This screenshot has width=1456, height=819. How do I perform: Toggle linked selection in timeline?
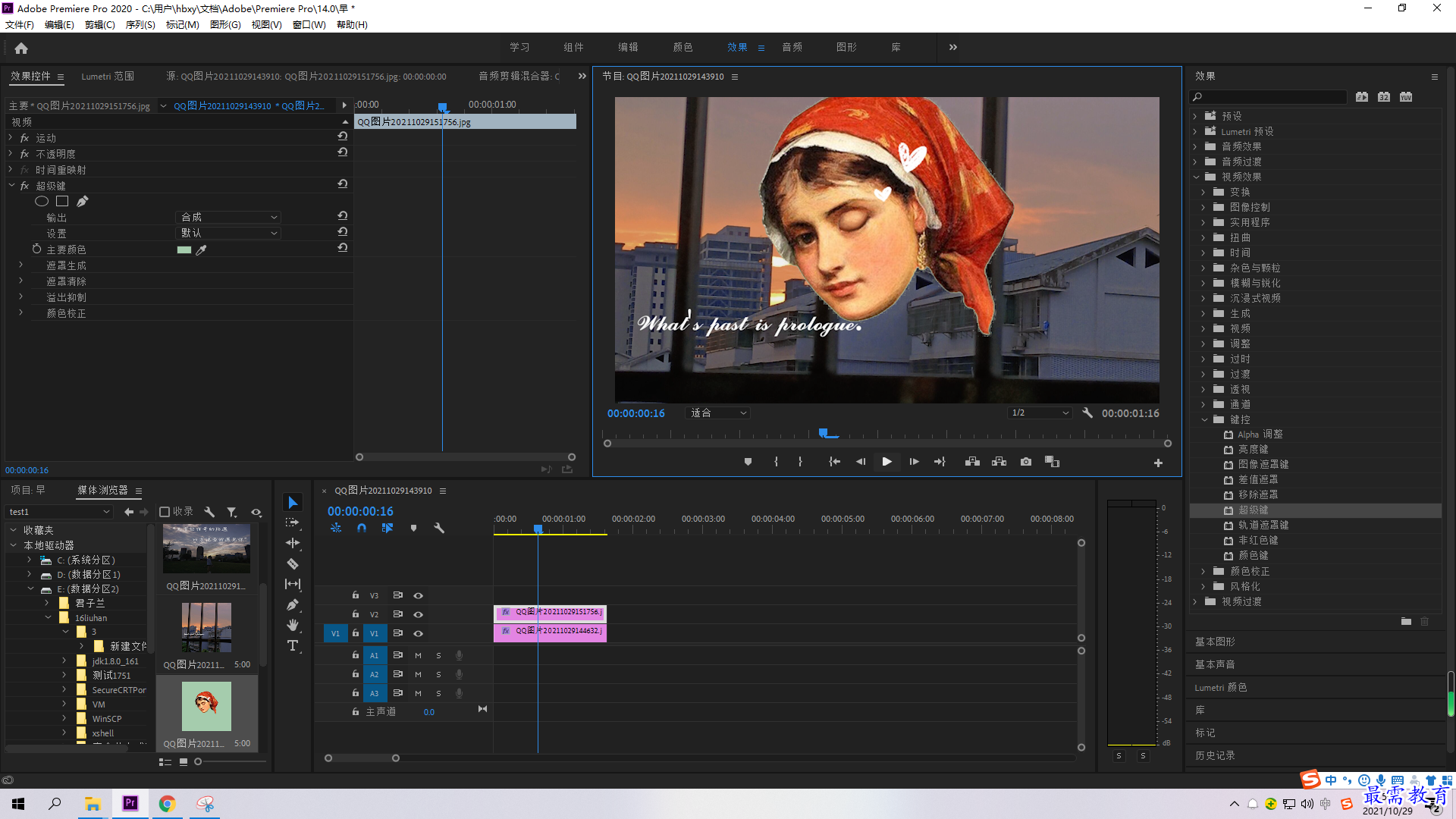(x=388, y=528)
